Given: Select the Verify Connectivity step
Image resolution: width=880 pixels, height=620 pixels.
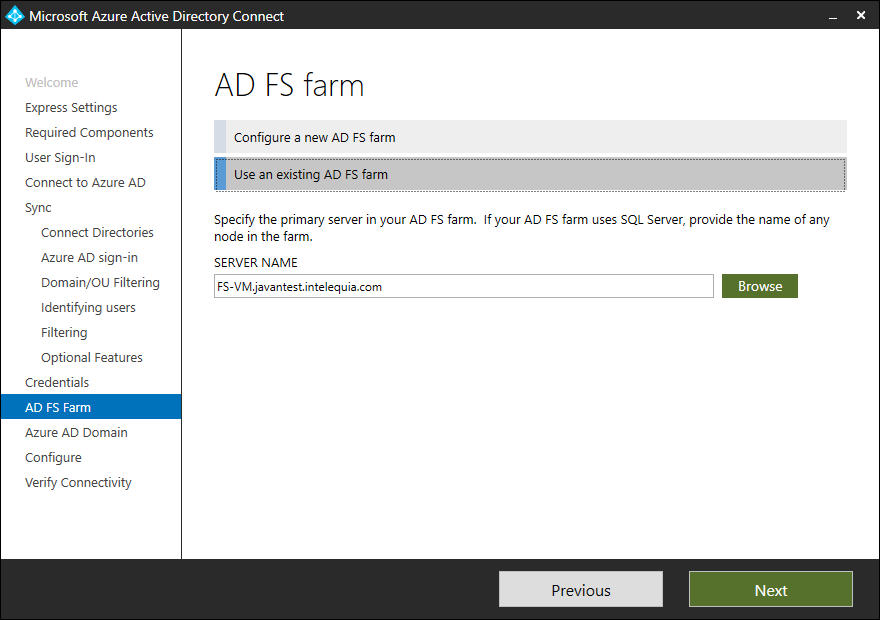Looking at the screenshot, I should (78, 482).
